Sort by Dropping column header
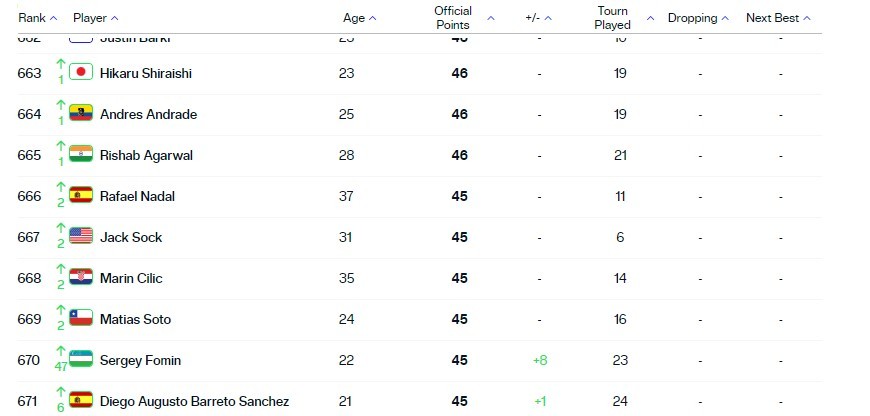 [699, 18]
